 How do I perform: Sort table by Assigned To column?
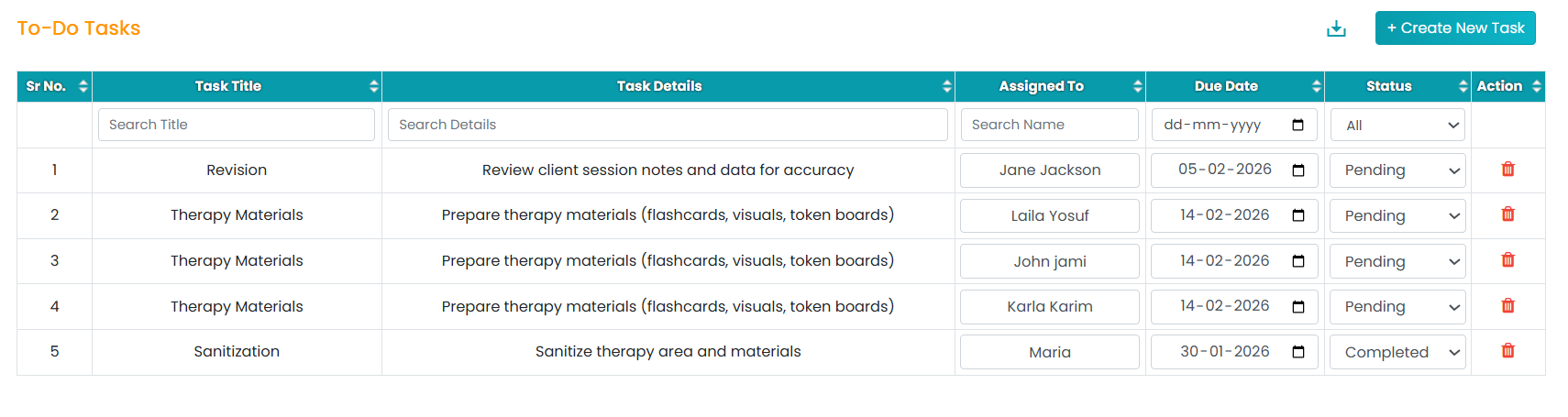pyautogui.click(x=1137, y=86)
